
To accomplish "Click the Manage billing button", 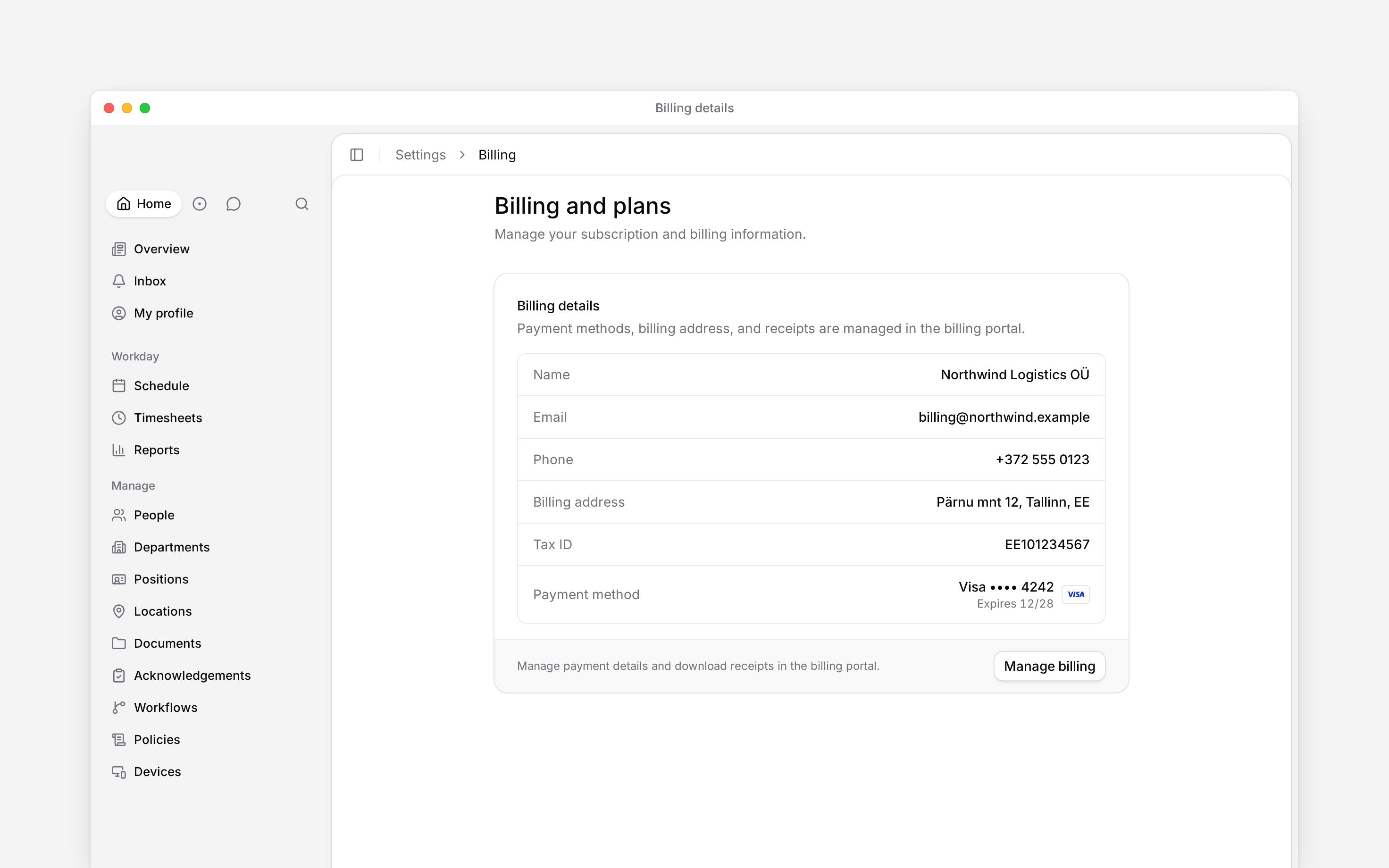I will click(x=1049, y=666).
